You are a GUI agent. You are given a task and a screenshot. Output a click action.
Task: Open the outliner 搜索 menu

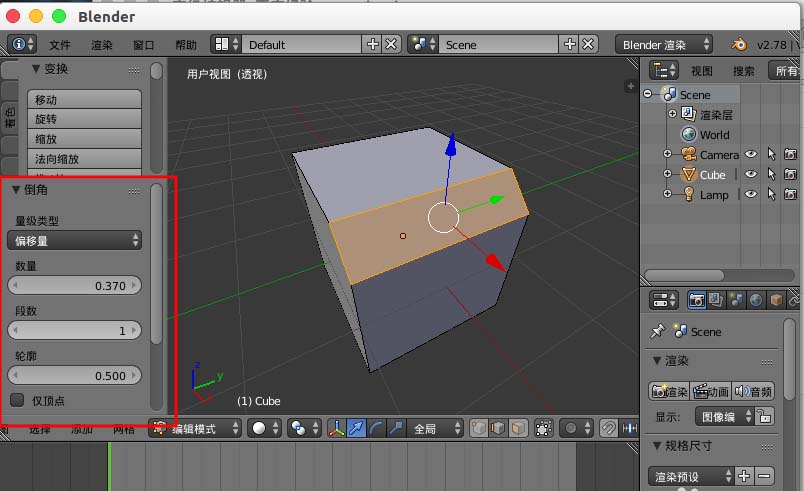tap(743, 71)
